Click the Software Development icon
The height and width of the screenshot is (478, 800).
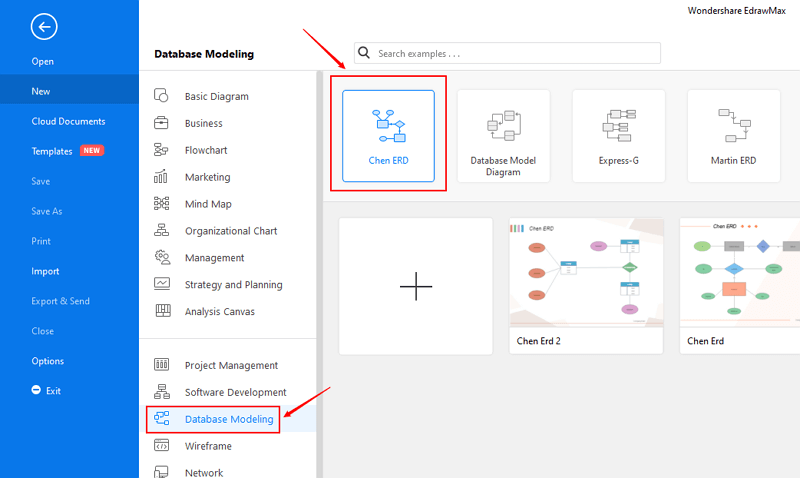click(x=162, y=391)
